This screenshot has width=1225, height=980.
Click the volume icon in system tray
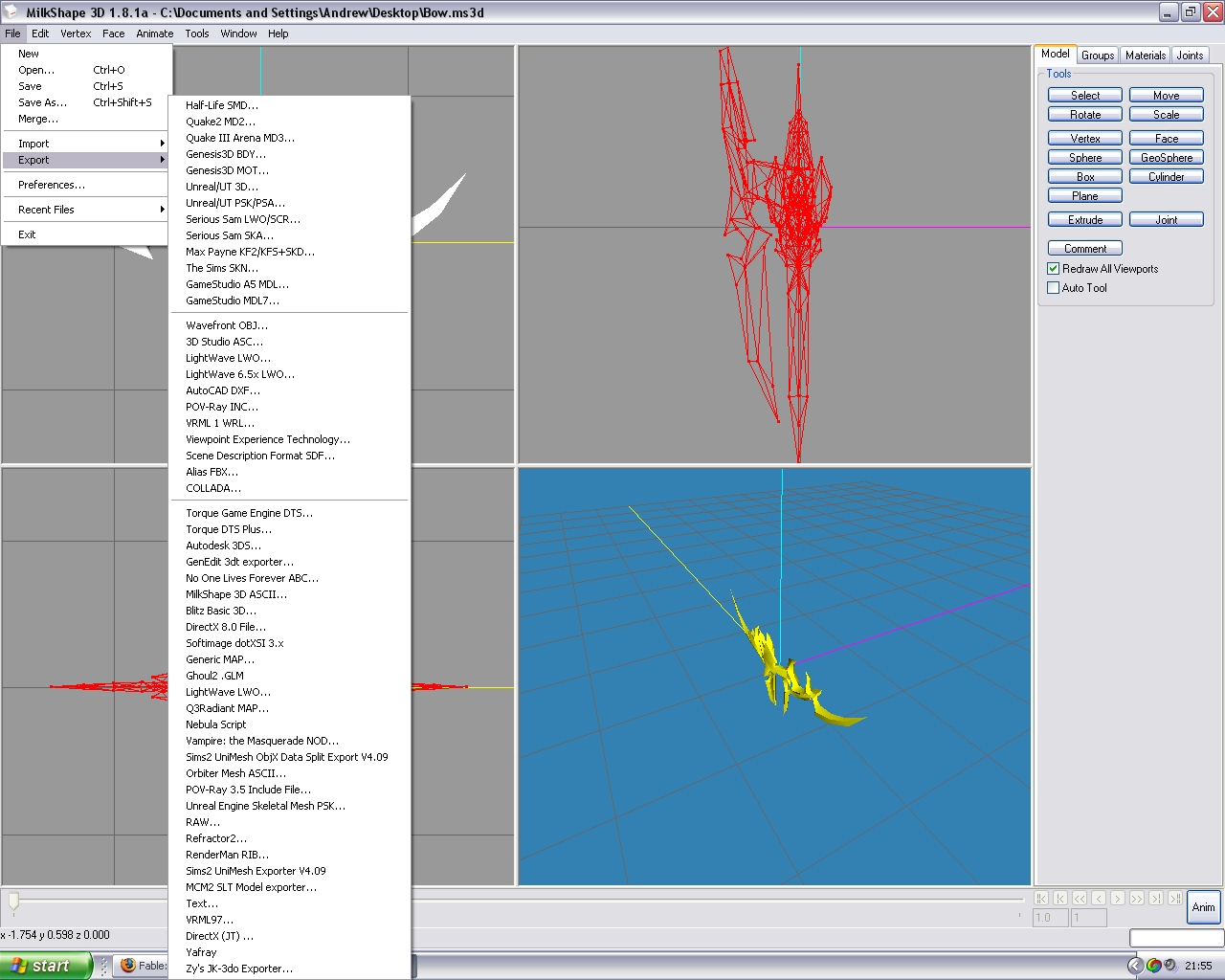coord(1170,966)
